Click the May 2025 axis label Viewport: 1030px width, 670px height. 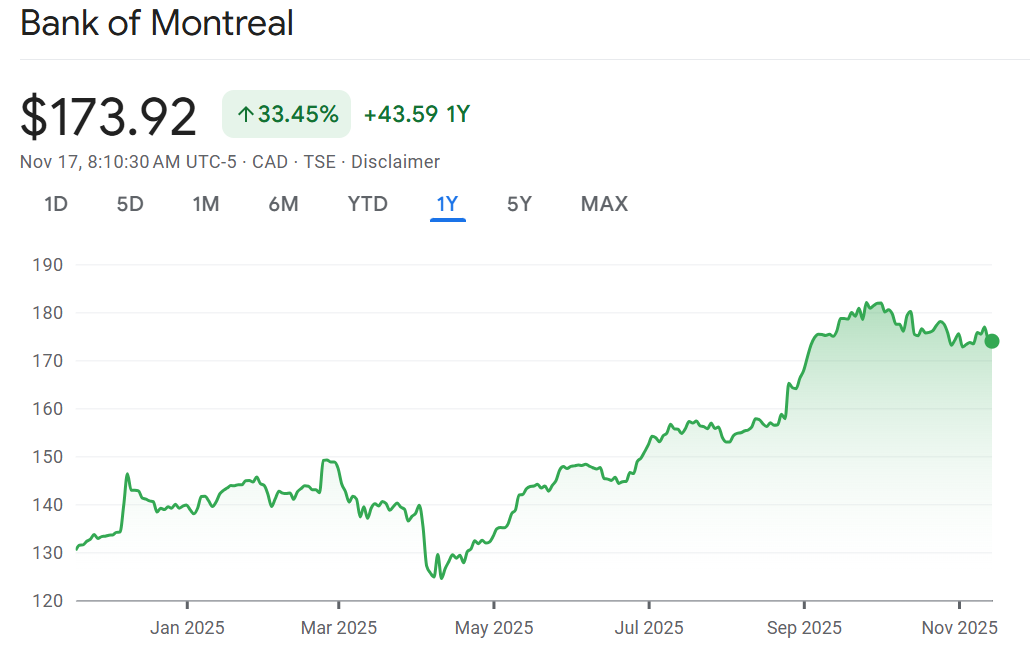(x=494, y=628)
